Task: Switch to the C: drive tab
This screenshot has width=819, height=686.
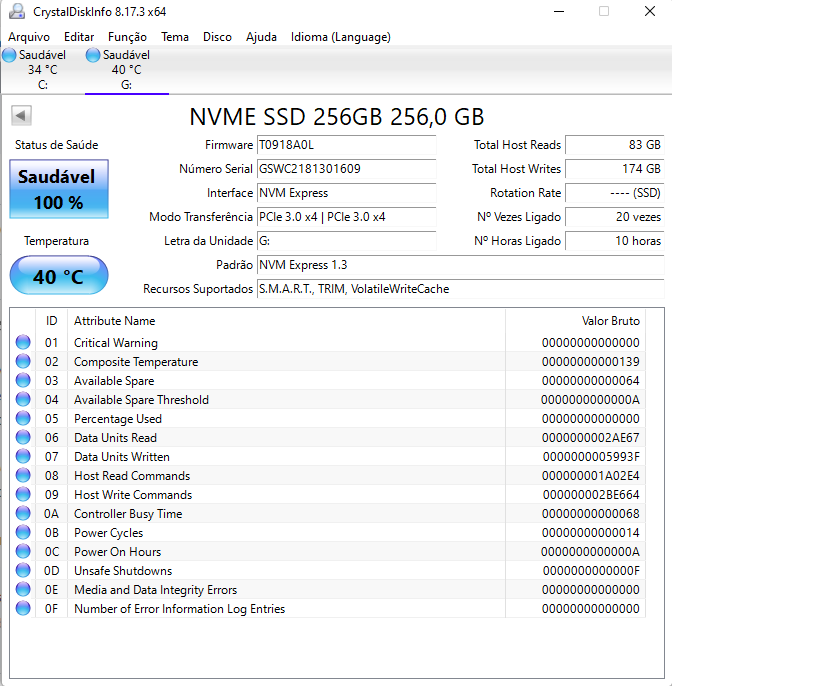Action: (x=43, y=70)
